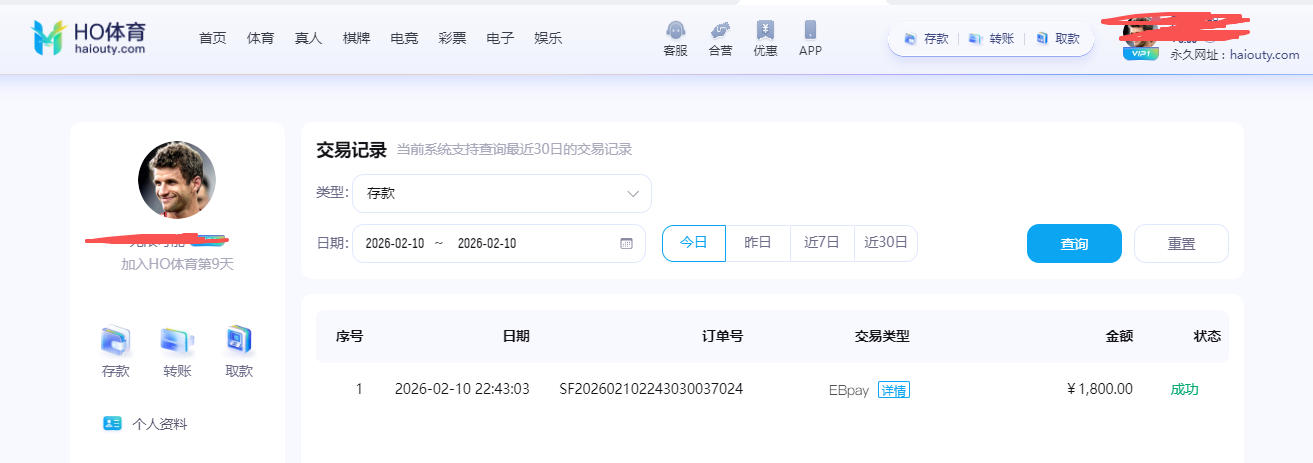
Task: Select the 昨日 date range option
Action: [x=758, y=243]
